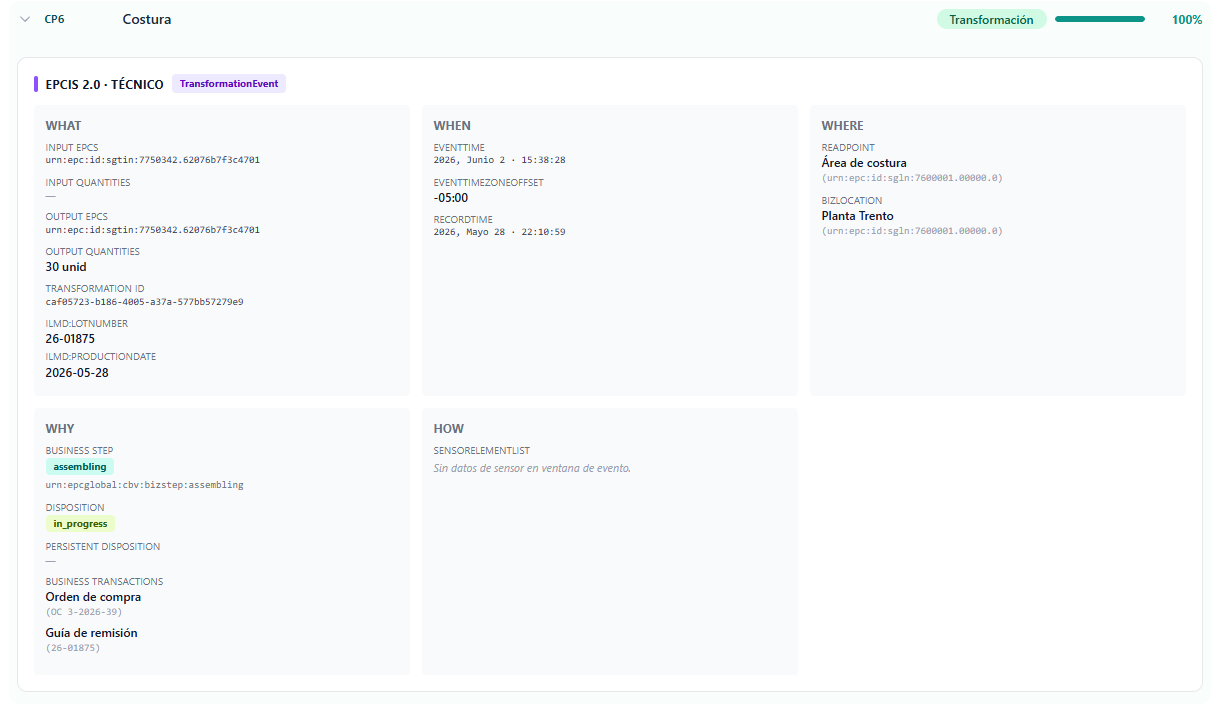Image resolution: width=1218 pixels, height=708 pixels.
Task: Click the Orden de compra transaction
Action: (x=93, y=597)
